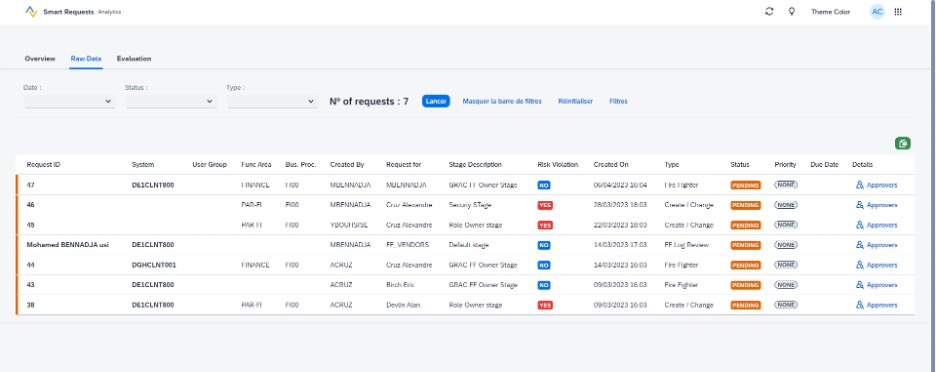Screen dimensions: 936x372
Task: Click the Stage Description column header
Action: coord(475,165)
